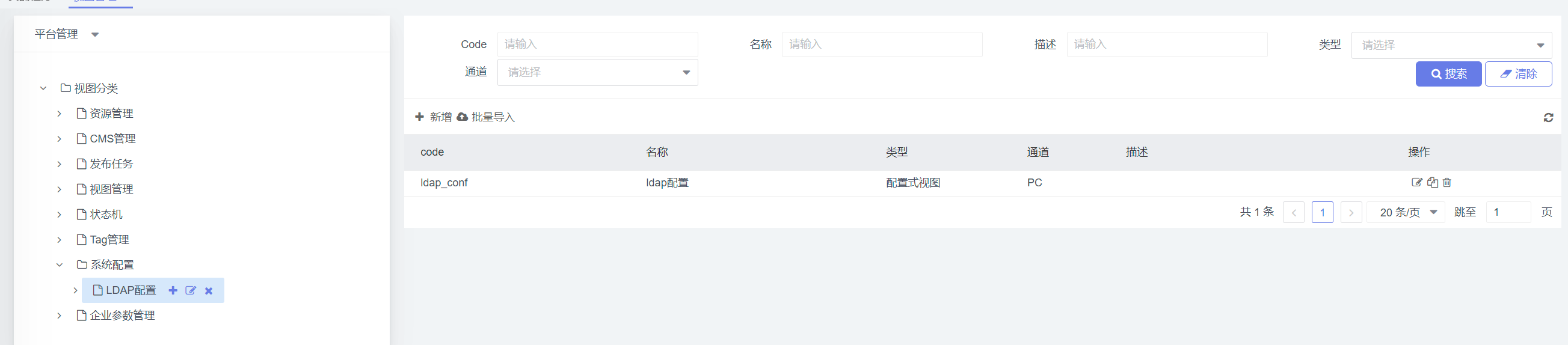
Task: Click the 资源管理 file icon
Action: [82, 114]
